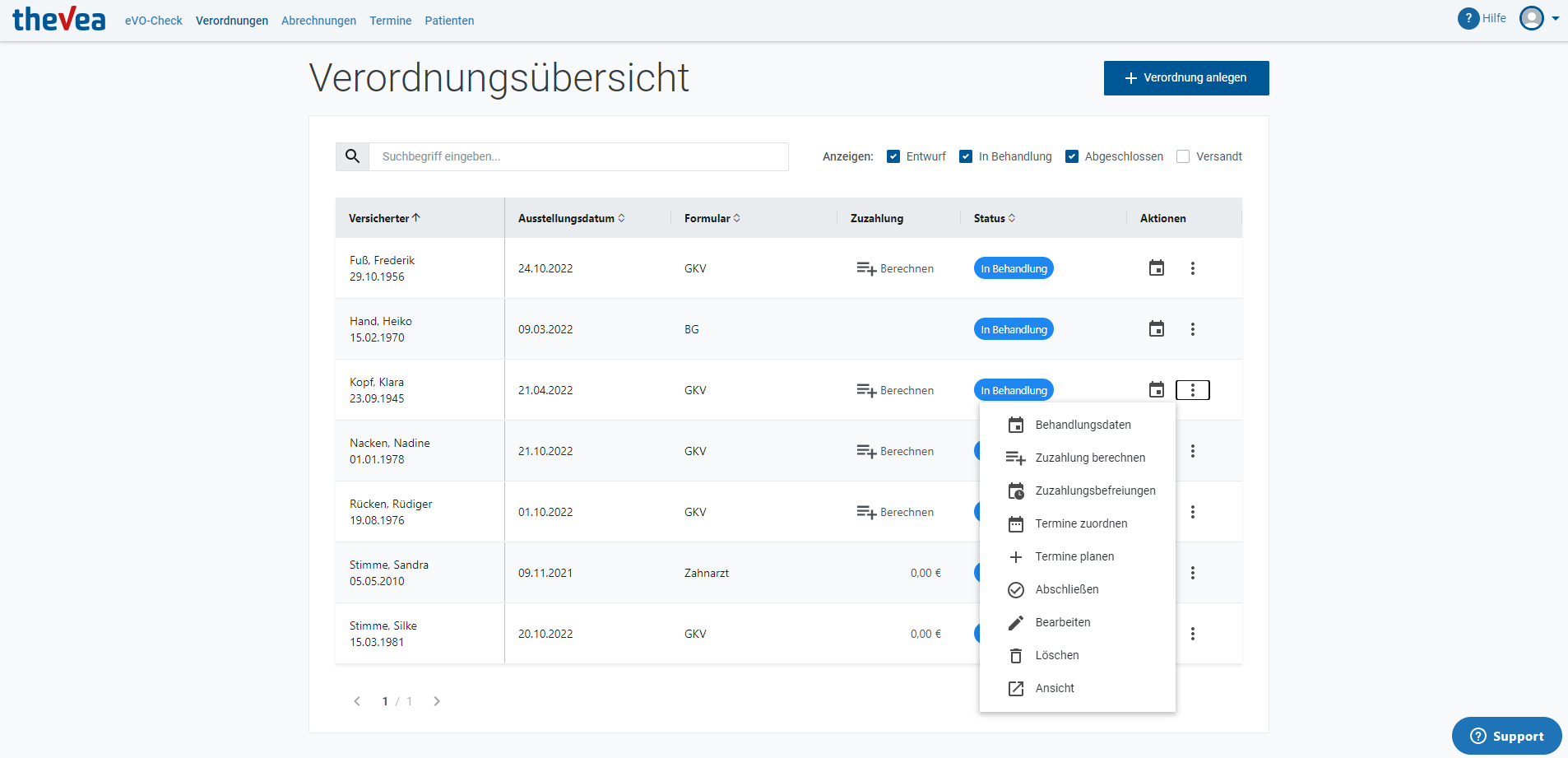The width and height of the screenshot is (1568, 758).
Task: Click In Behandlung badge for Fuß, Frederik
Action: tap(1014, 268)
